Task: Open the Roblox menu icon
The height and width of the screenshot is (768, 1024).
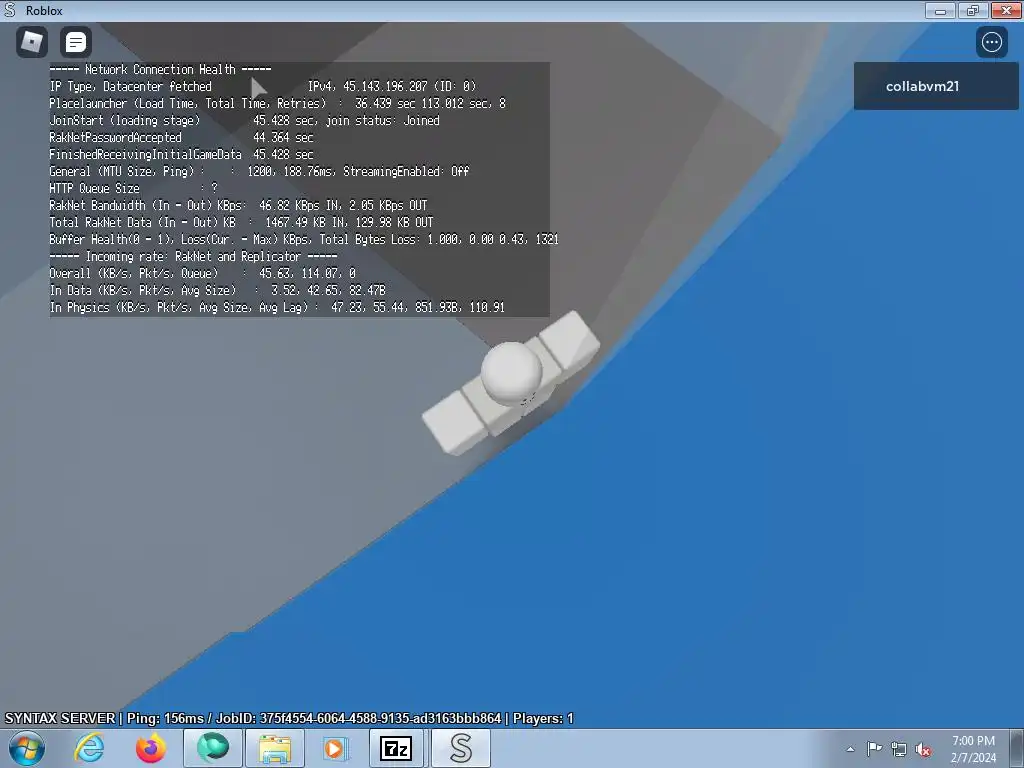Action: 31,42
